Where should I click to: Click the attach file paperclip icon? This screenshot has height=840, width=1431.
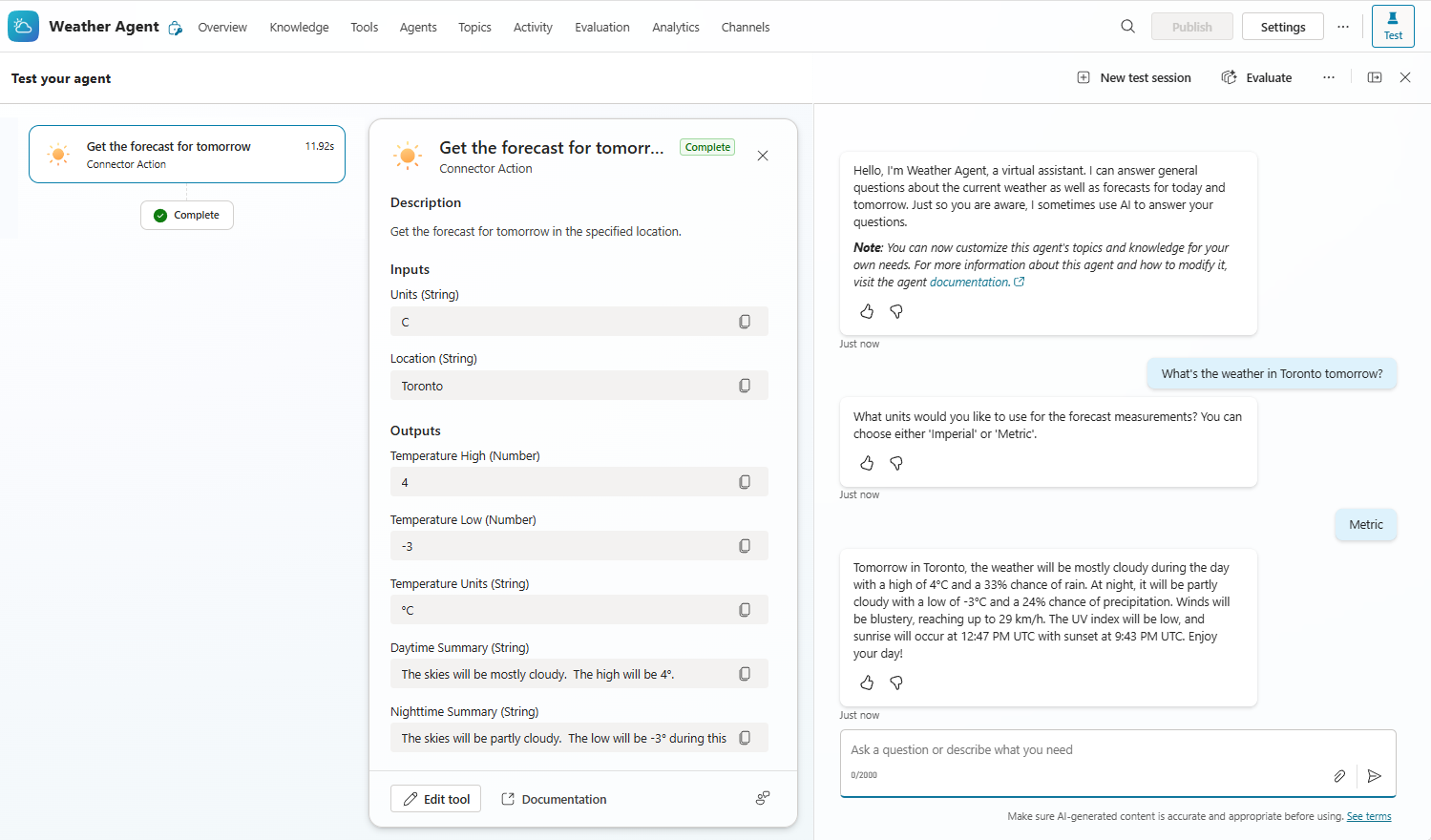(1339, 776)
